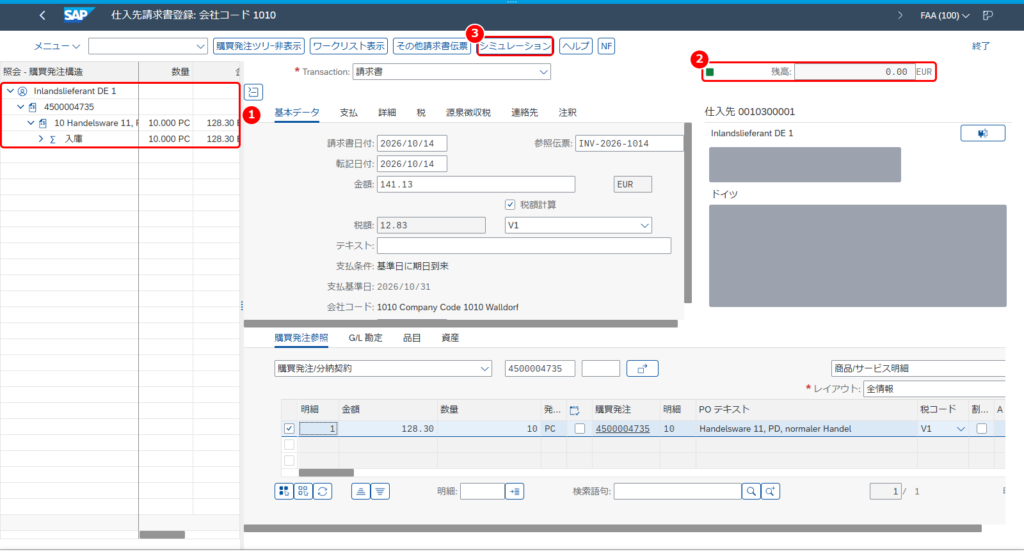Click the header toggle icon above the tabs
The height and width of the screenshot is (552, 1024).
pyautogui.click(x=253, y=92)
